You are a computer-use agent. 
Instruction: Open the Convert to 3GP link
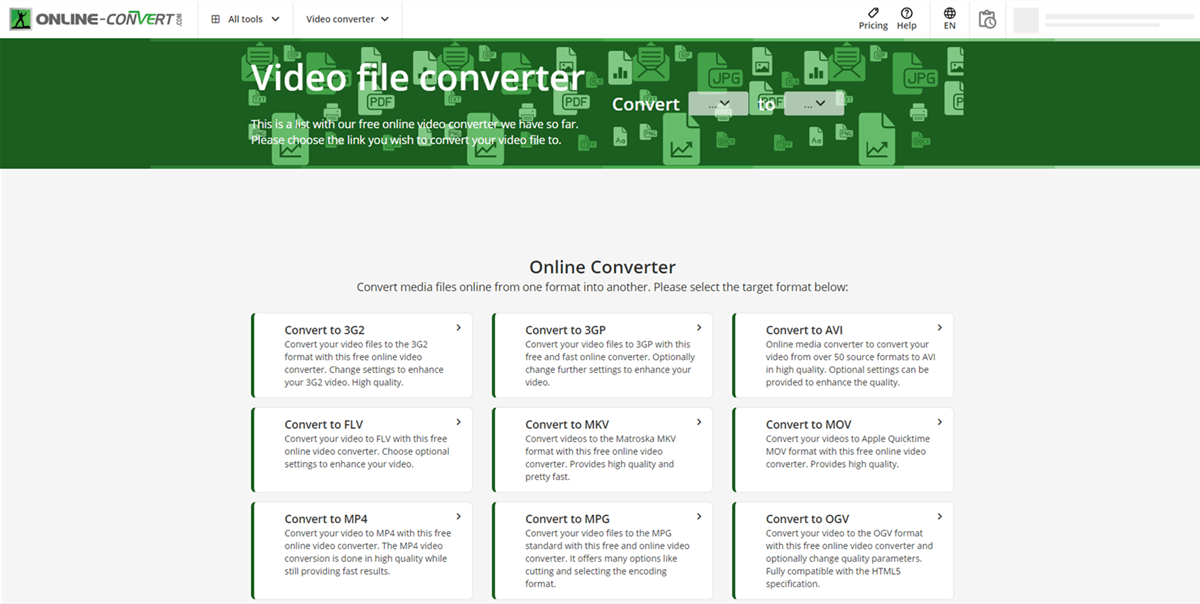pyautogui.click(x=565, y=330)
